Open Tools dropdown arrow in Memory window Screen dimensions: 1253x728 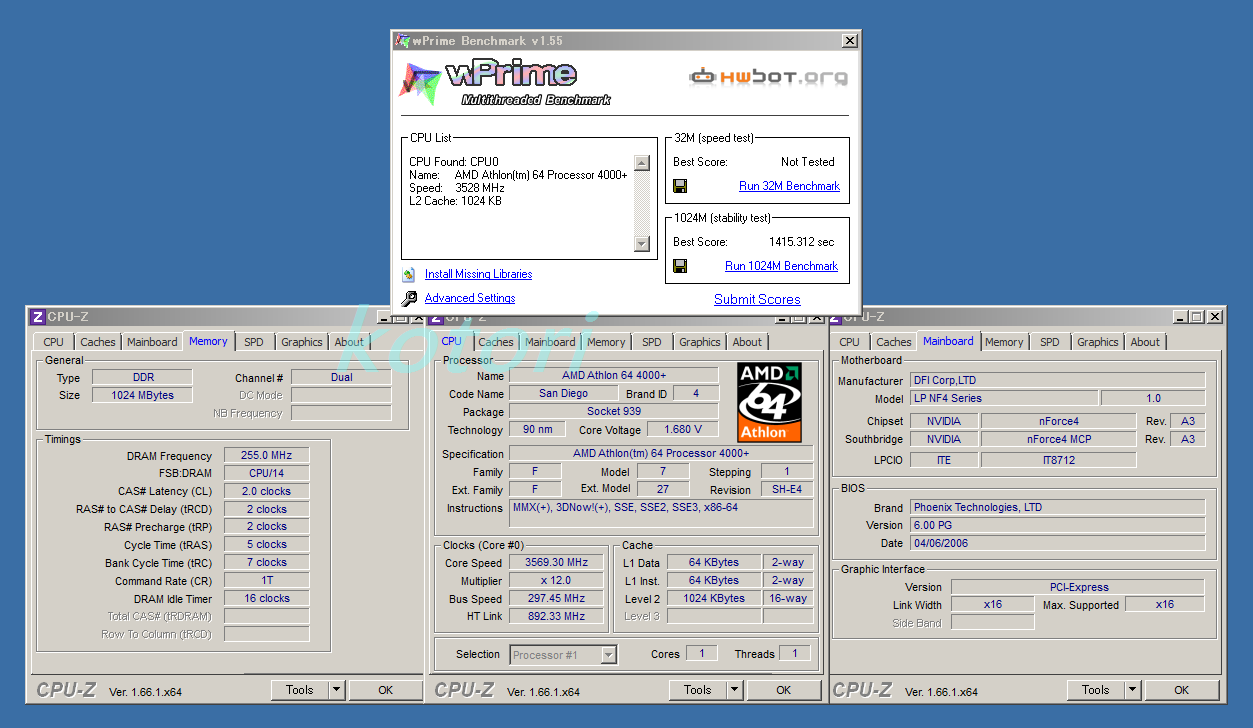(337, 690)
